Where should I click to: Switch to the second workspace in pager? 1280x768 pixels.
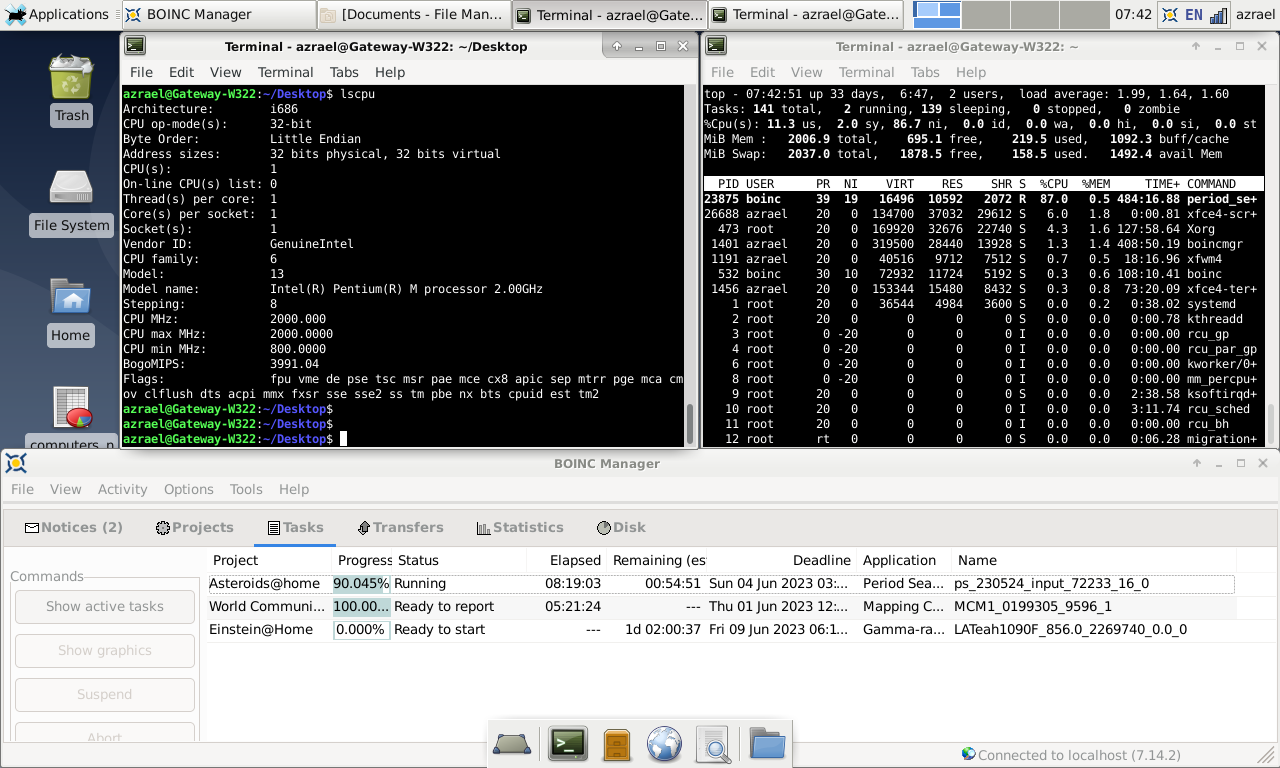pos(986,14)
